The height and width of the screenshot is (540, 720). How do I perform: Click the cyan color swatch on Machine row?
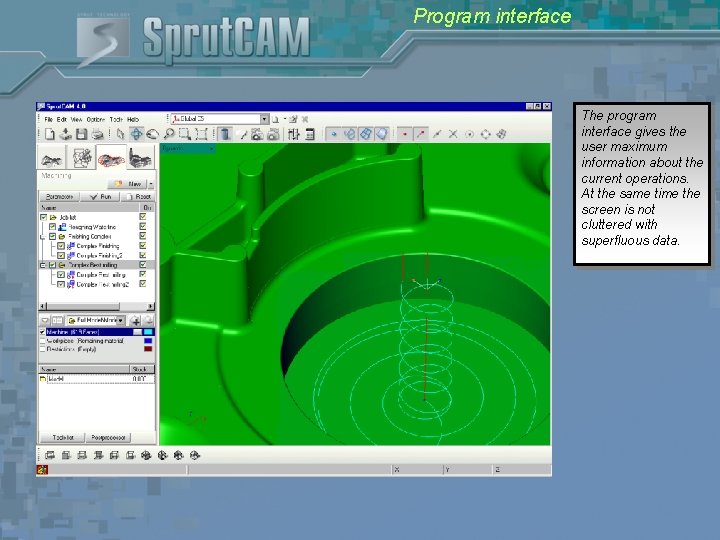coord(148,332)
